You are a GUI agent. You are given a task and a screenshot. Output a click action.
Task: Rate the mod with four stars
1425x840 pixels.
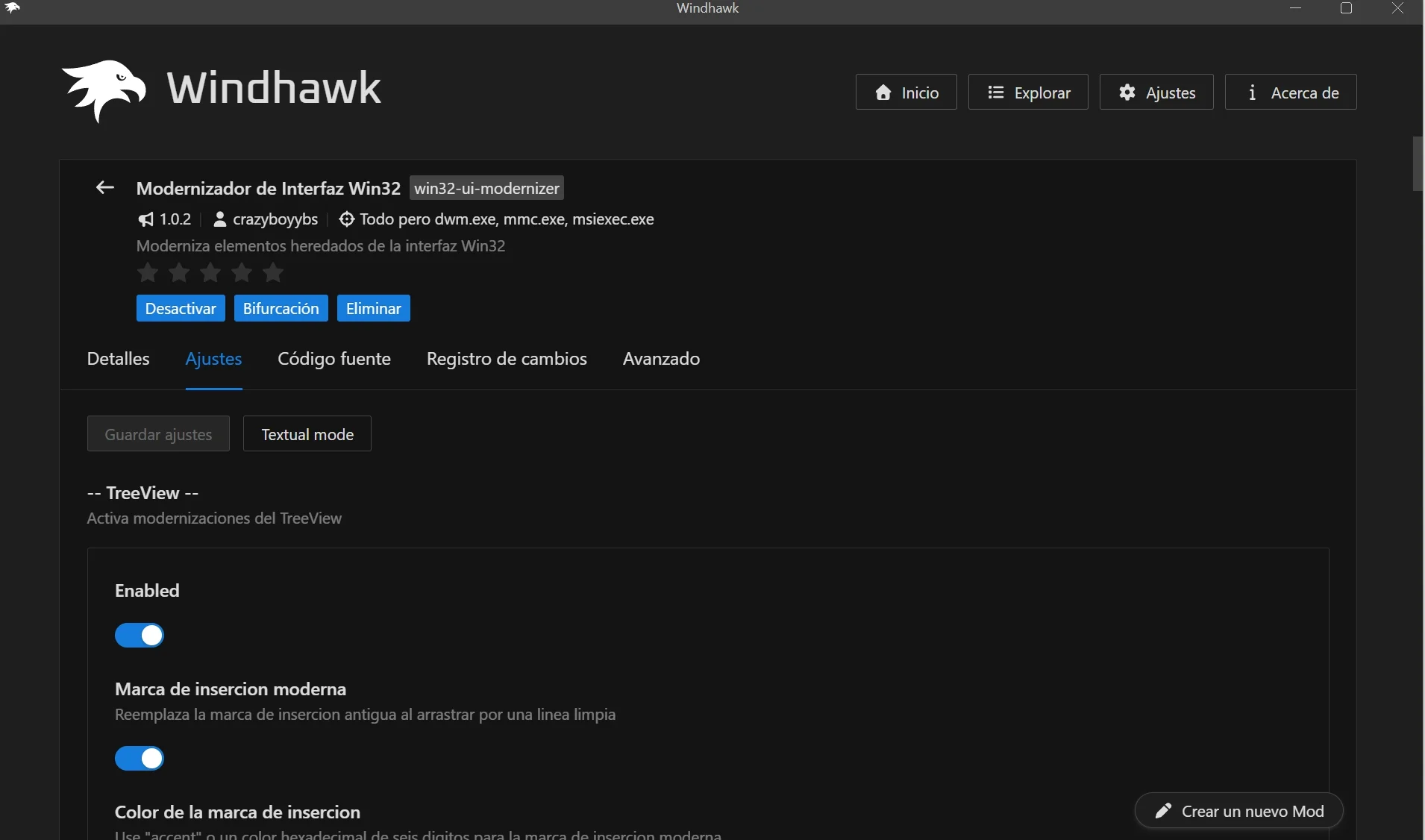[242, 273]
